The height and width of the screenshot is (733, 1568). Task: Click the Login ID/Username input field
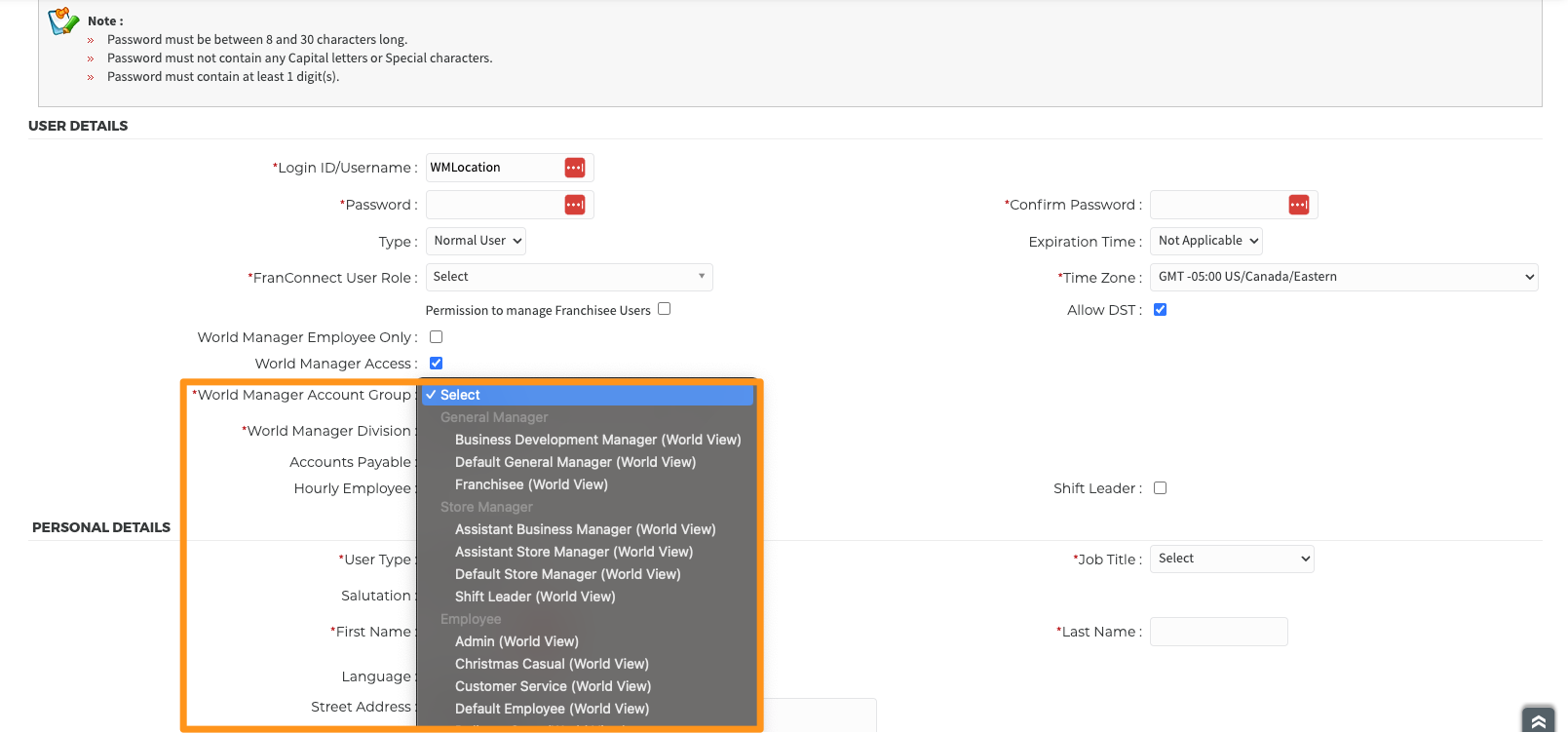pos(510,168)
